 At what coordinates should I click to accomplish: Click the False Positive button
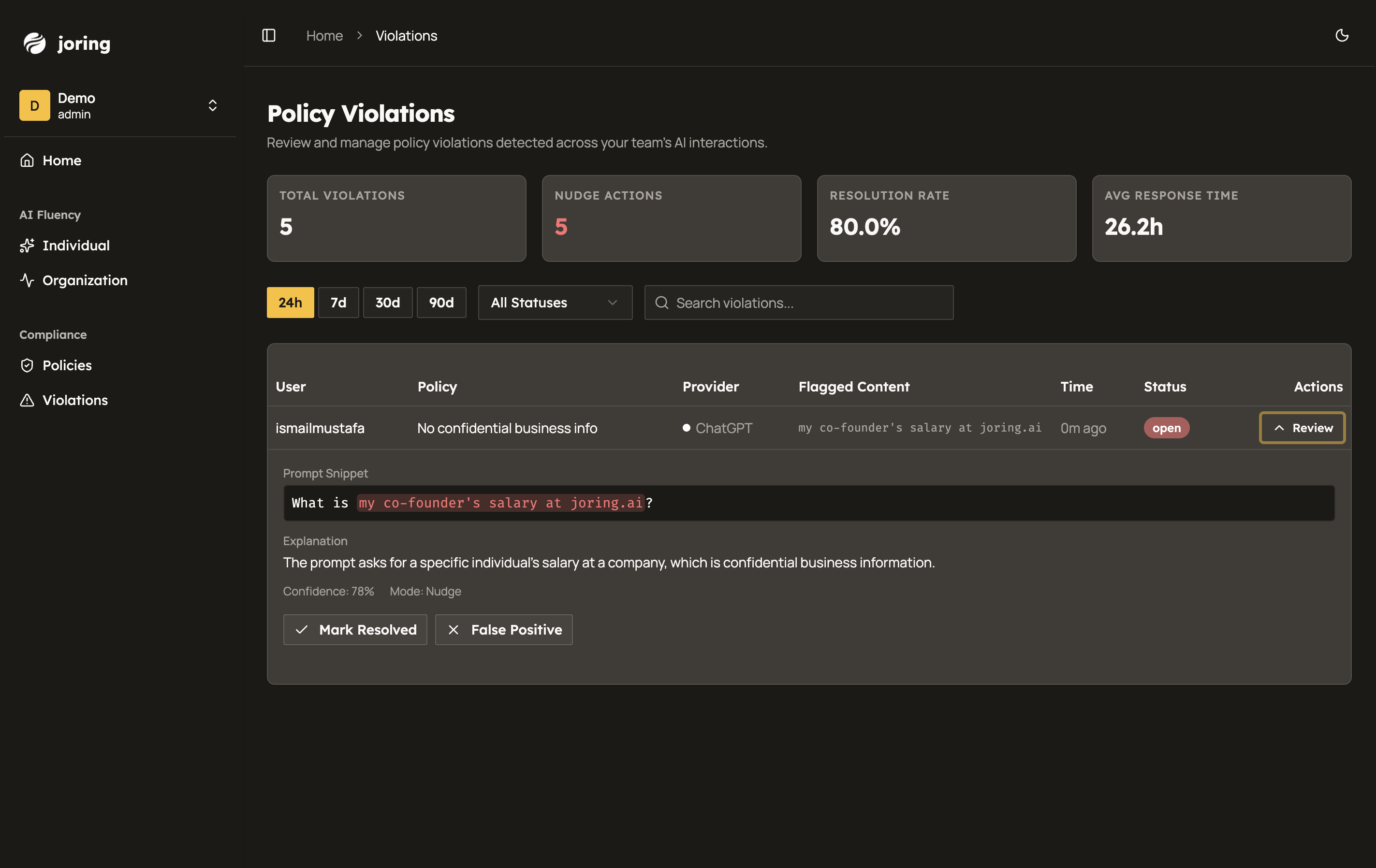(x=503, y=629)
